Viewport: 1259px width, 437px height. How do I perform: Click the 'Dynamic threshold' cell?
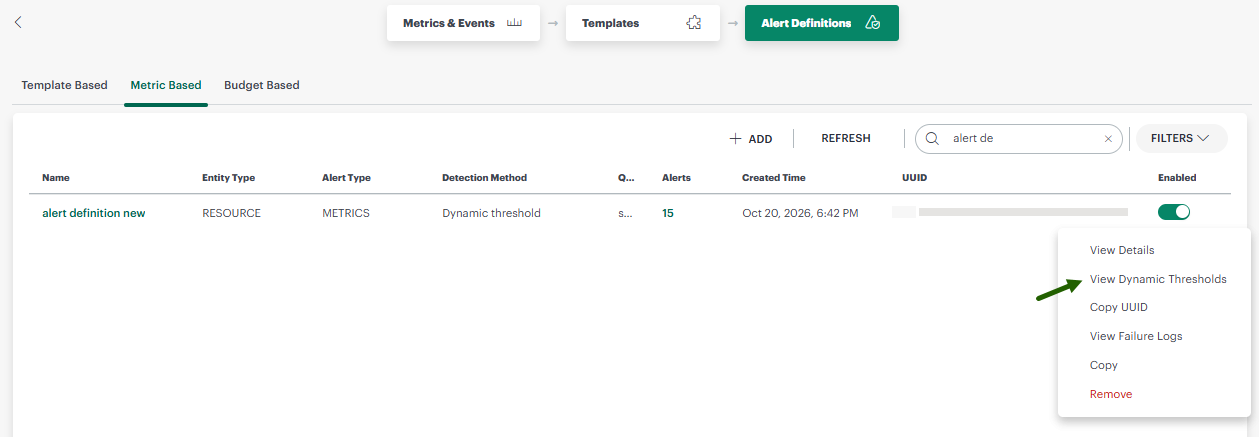491,213
